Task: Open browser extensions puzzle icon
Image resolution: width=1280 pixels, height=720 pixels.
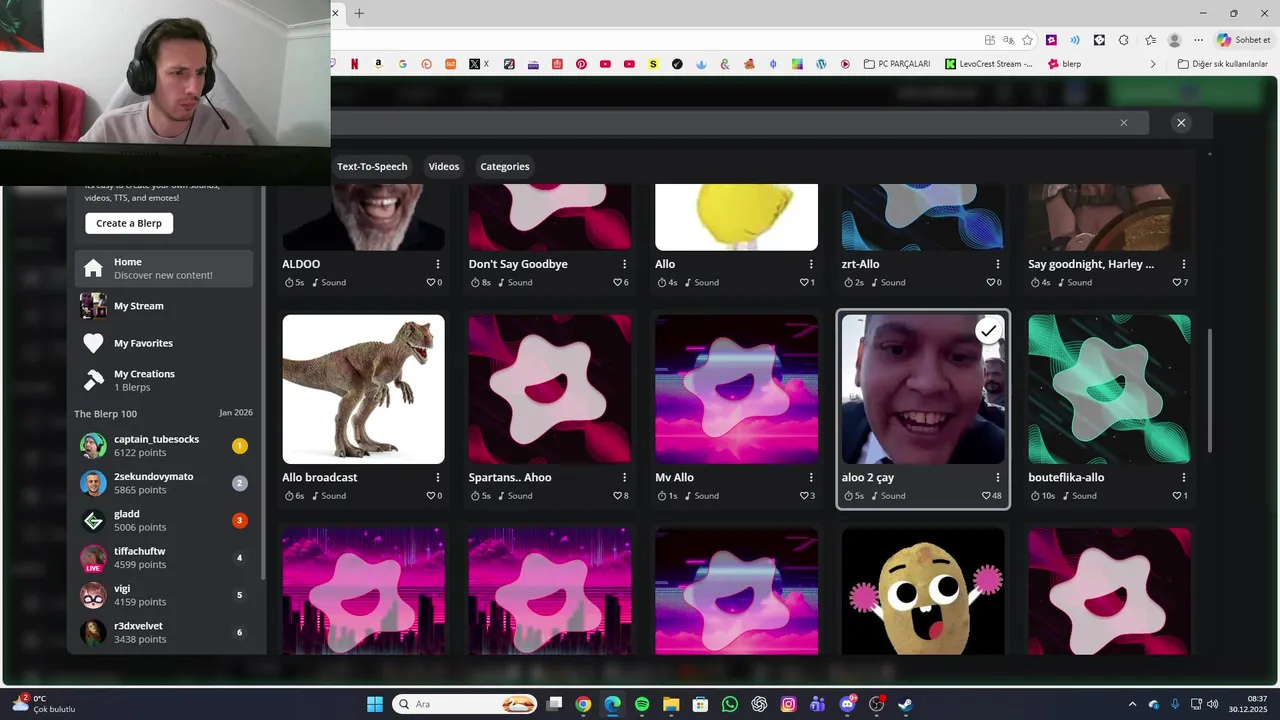Action: [x=1123, y=40]
